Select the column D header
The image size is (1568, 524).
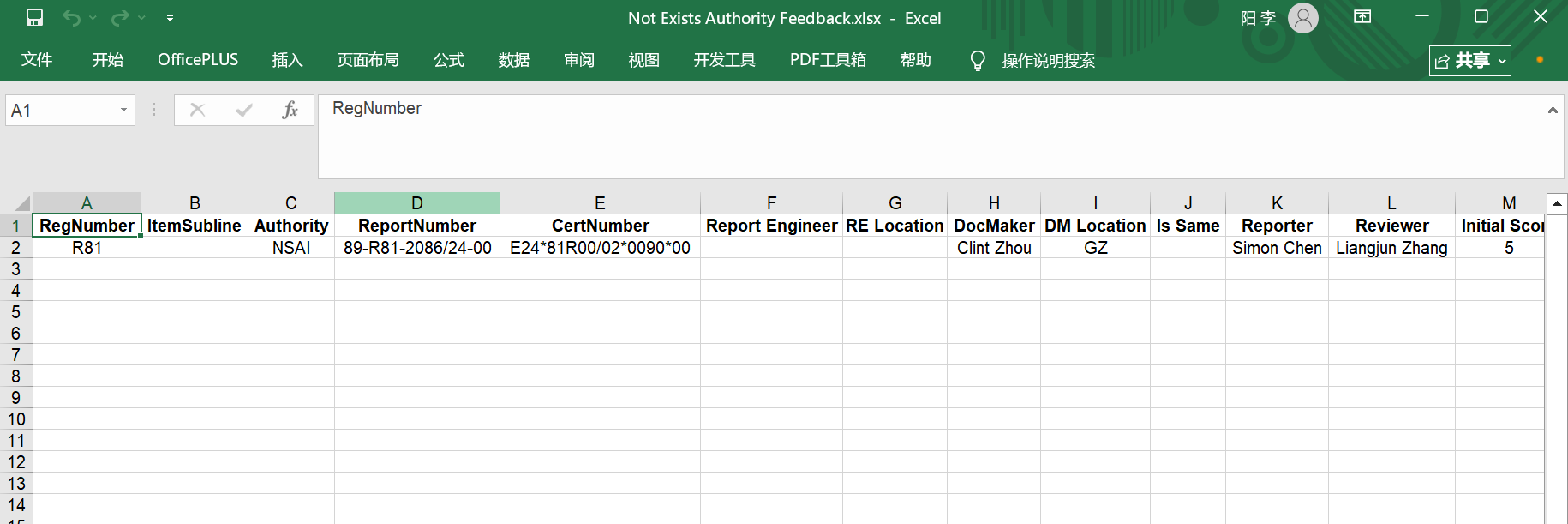coord(416,203)
